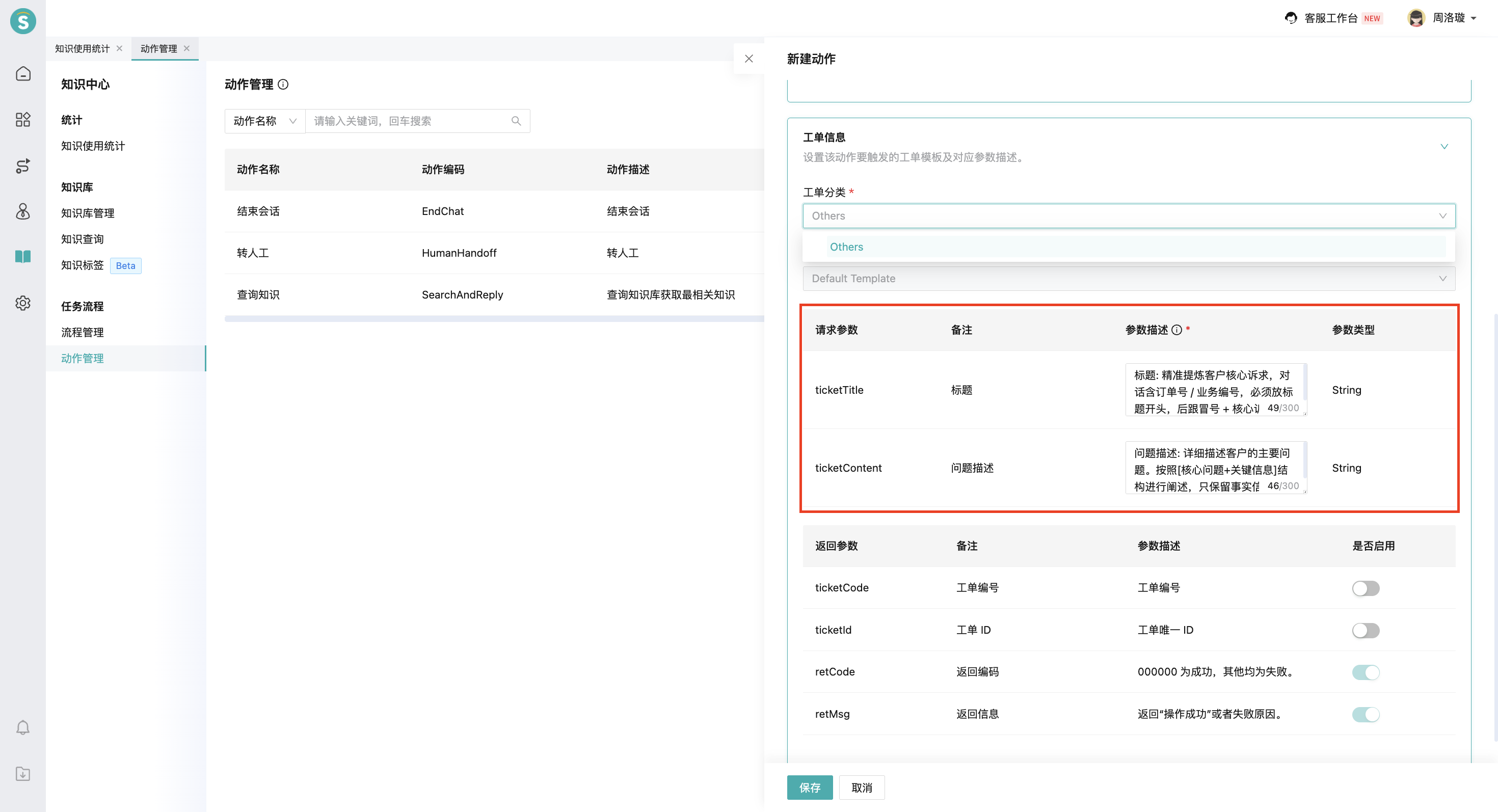
Task: Select the Others option in dropdown list
Action: [846, 247]
